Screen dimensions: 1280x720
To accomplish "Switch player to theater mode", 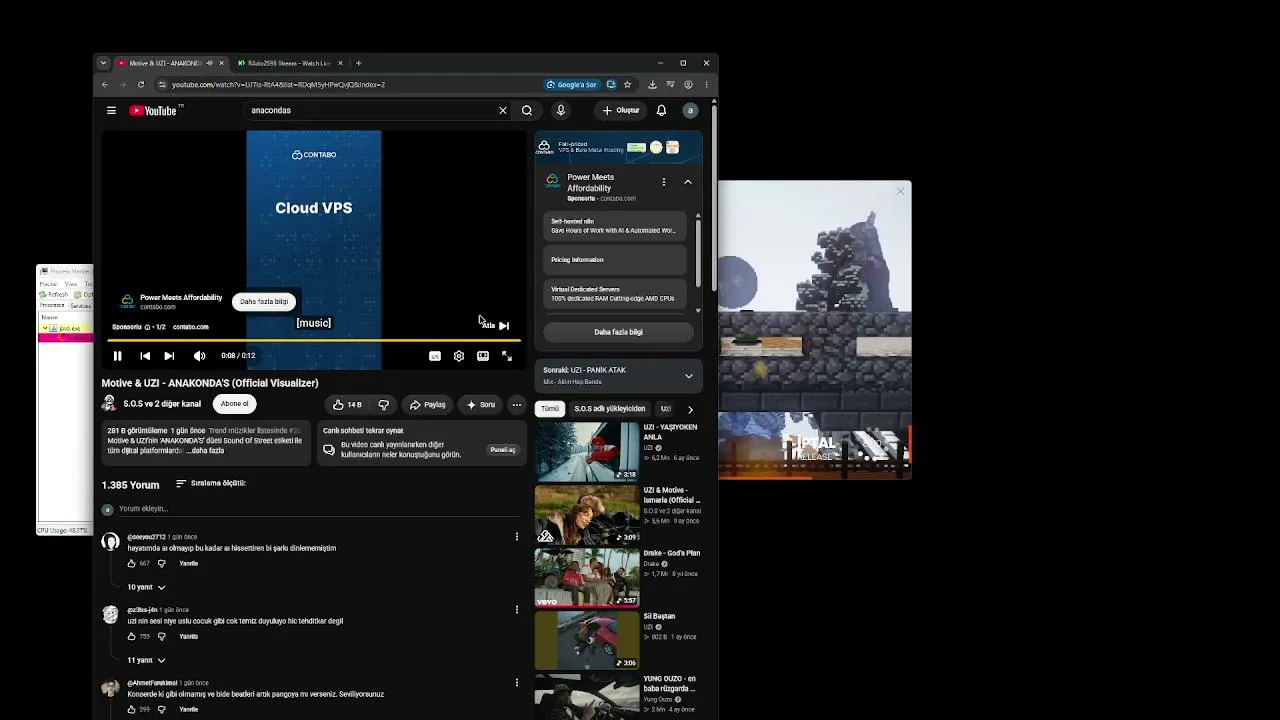I will click(483, 356).
